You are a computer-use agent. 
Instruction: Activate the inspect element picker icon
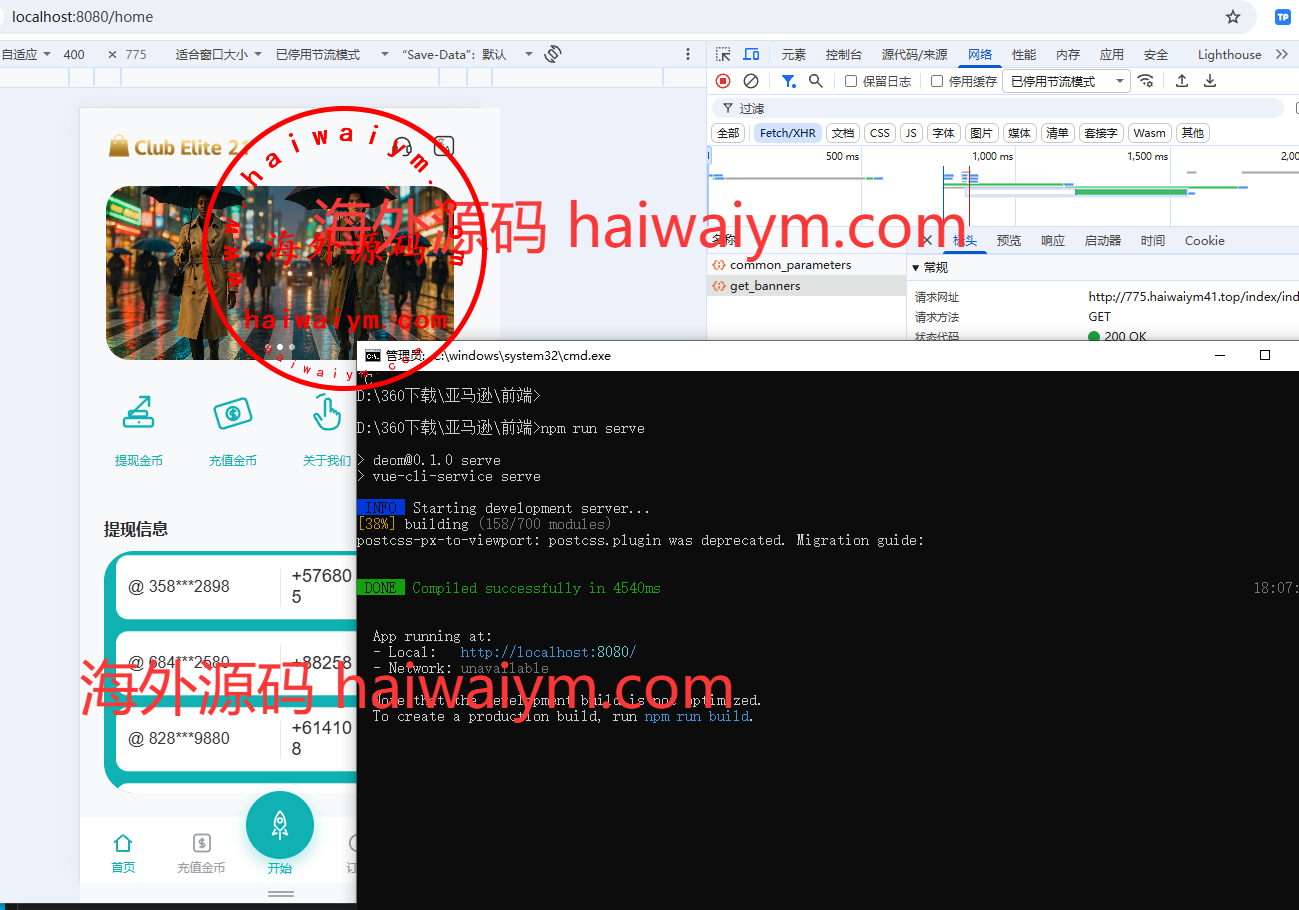click(x=723, y=54)
